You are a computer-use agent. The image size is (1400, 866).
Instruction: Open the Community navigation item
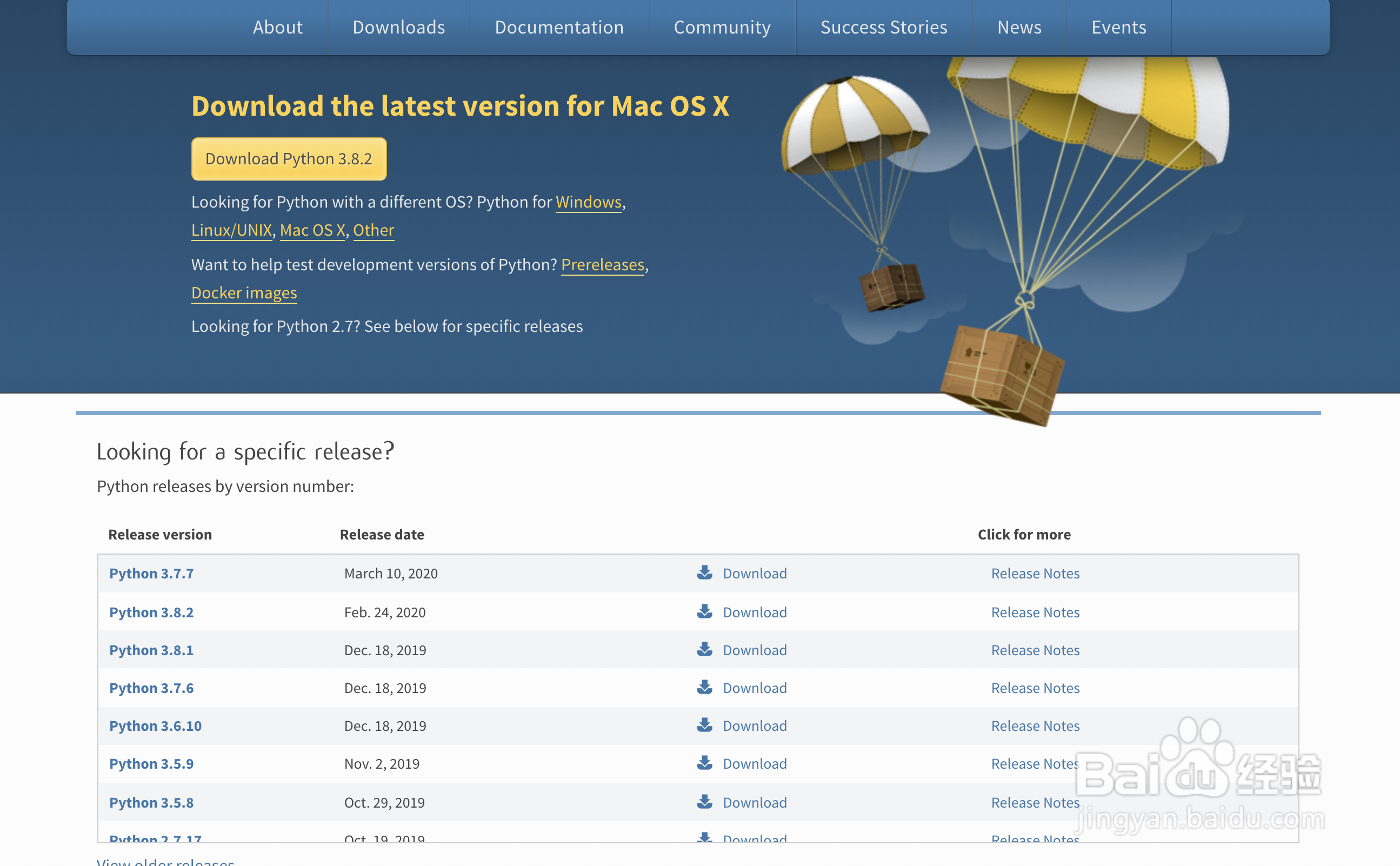pos(722,27)
